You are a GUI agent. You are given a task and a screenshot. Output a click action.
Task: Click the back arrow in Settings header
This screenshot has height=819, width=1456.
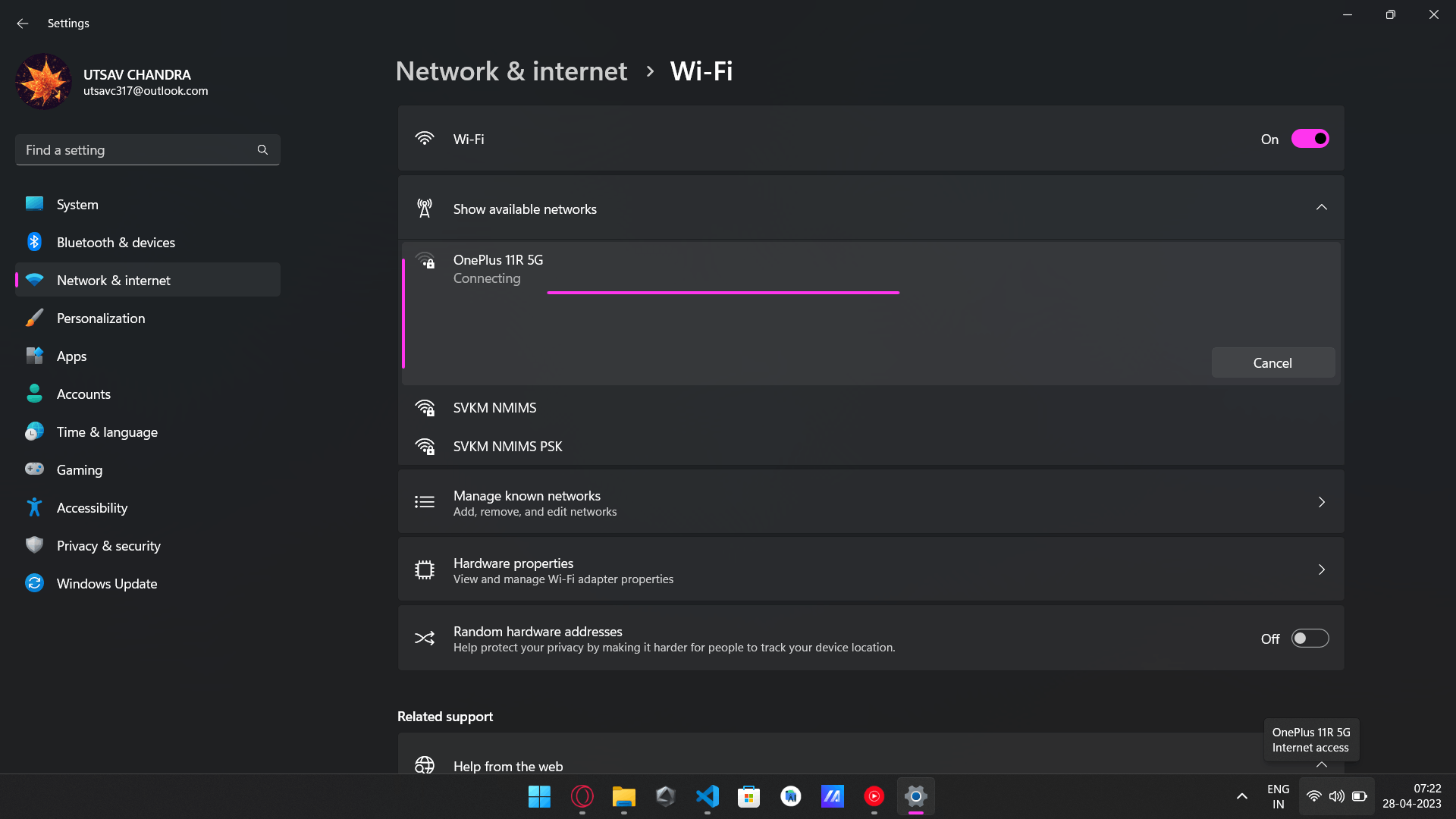coord(23,24)
